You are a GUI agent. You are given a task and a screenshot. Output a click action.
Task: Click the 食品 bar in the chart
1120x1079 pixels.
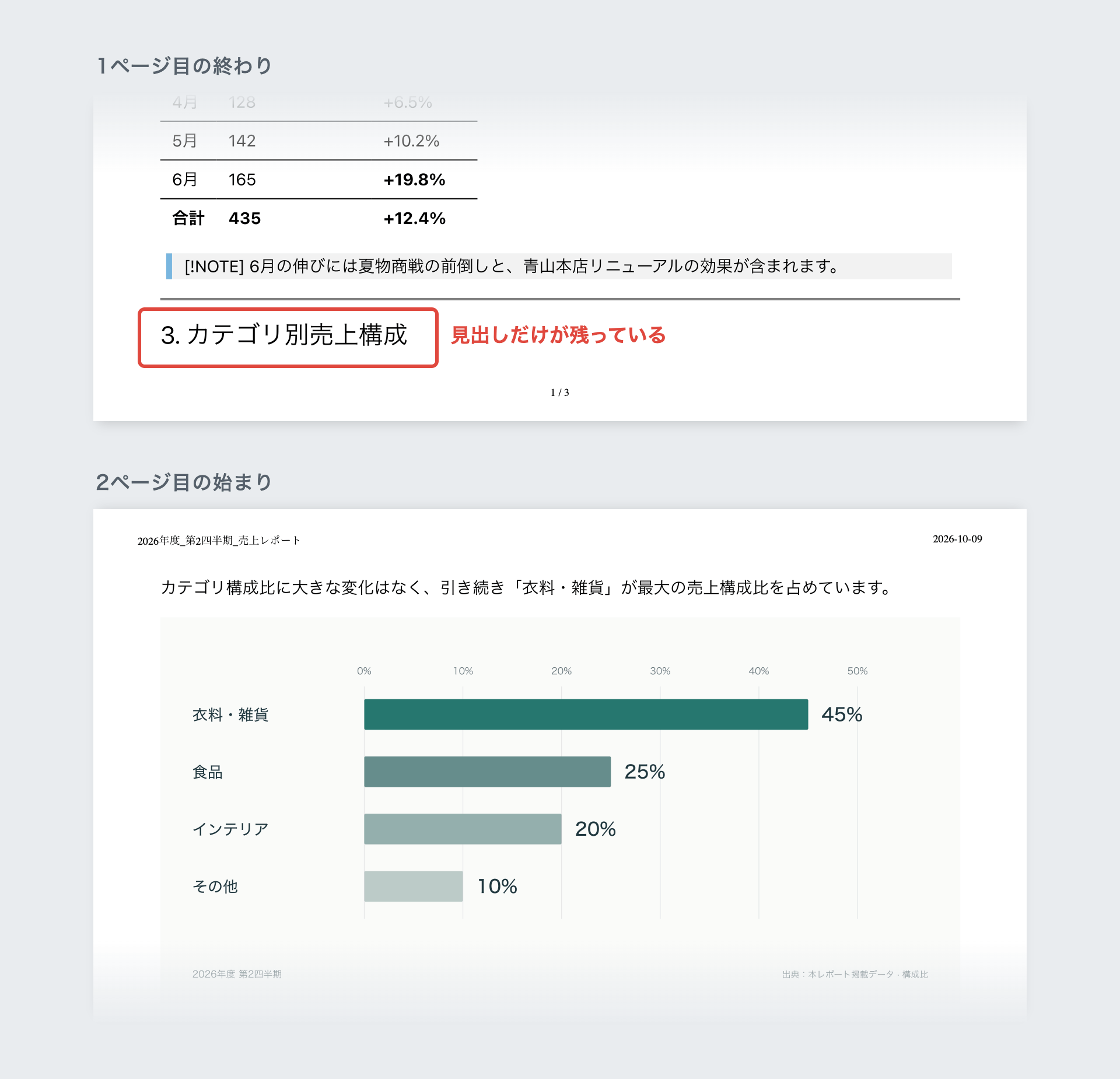tap(488, 772)
